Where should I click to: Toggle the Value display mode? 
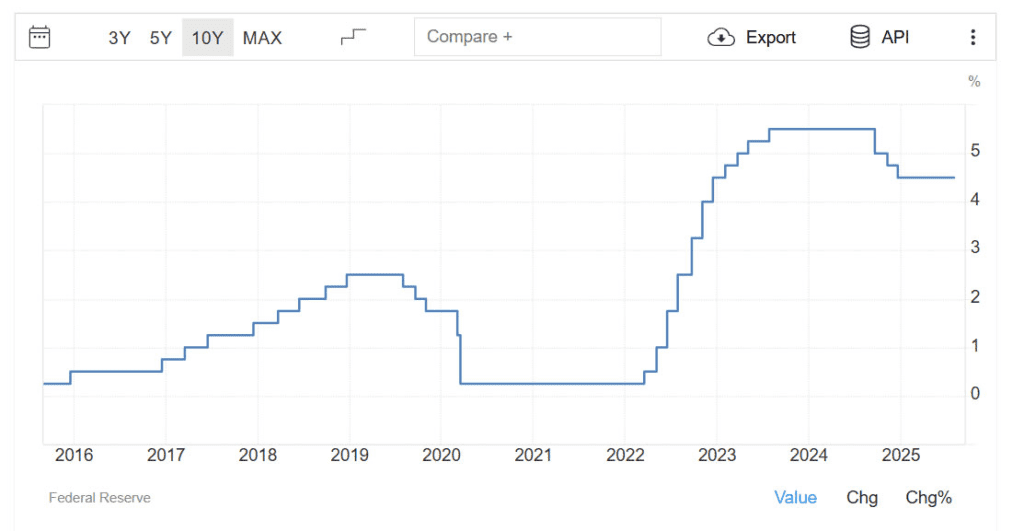pyautogui.click(x=795, y=497)
